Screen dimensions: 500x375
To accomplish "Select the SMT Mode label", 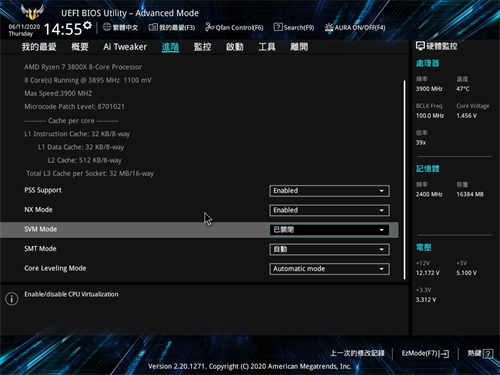I will point(40,249).
